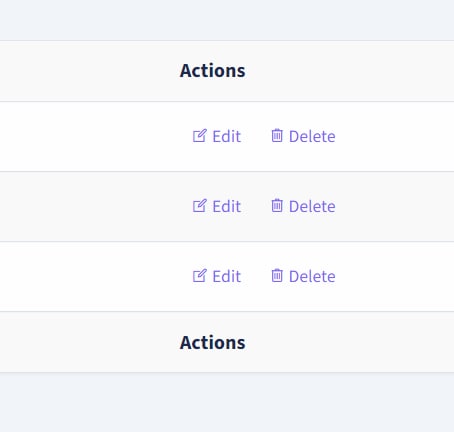Select the first table row's blank area

click(x=90, y=137)
